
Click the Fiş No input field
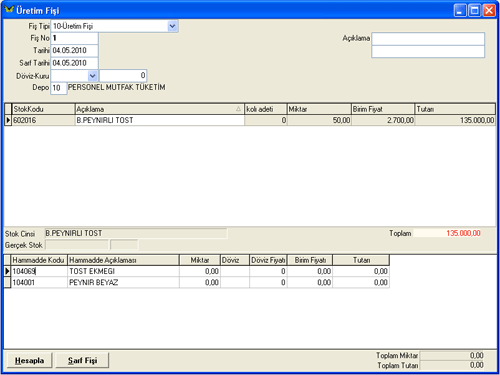[x=74, y=38]
